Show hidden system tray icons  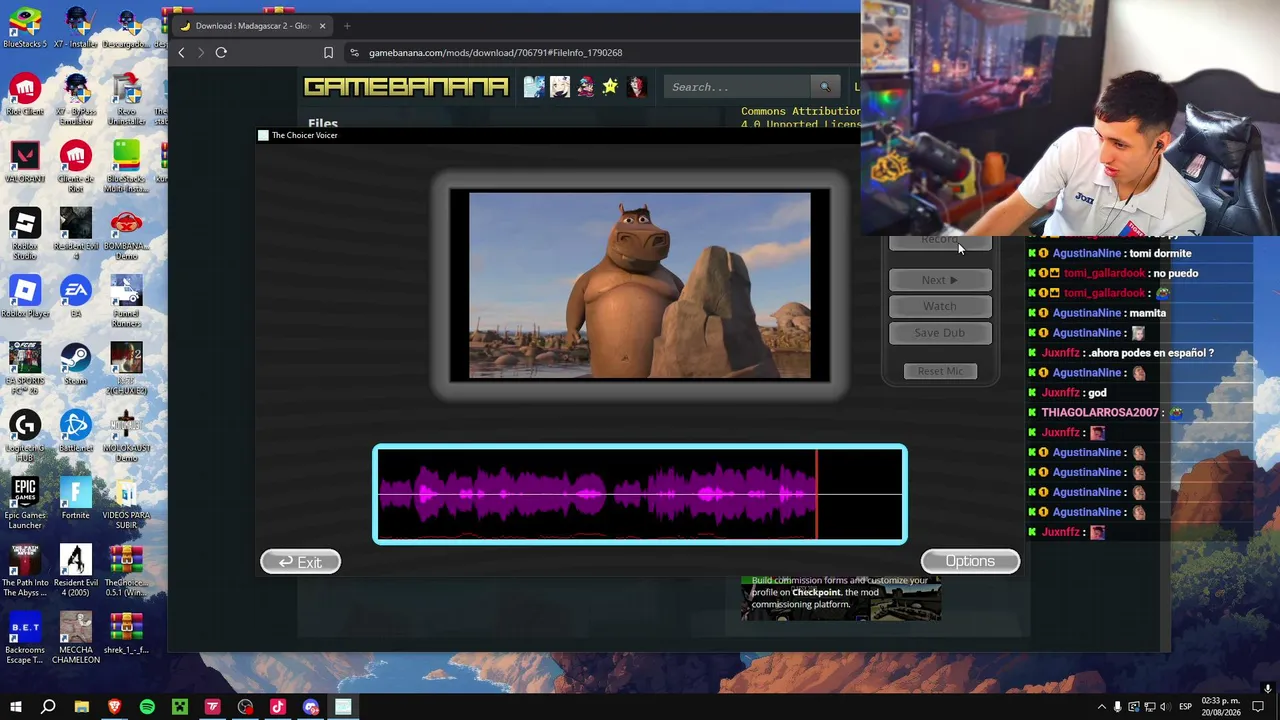[x=1102, y=707]
